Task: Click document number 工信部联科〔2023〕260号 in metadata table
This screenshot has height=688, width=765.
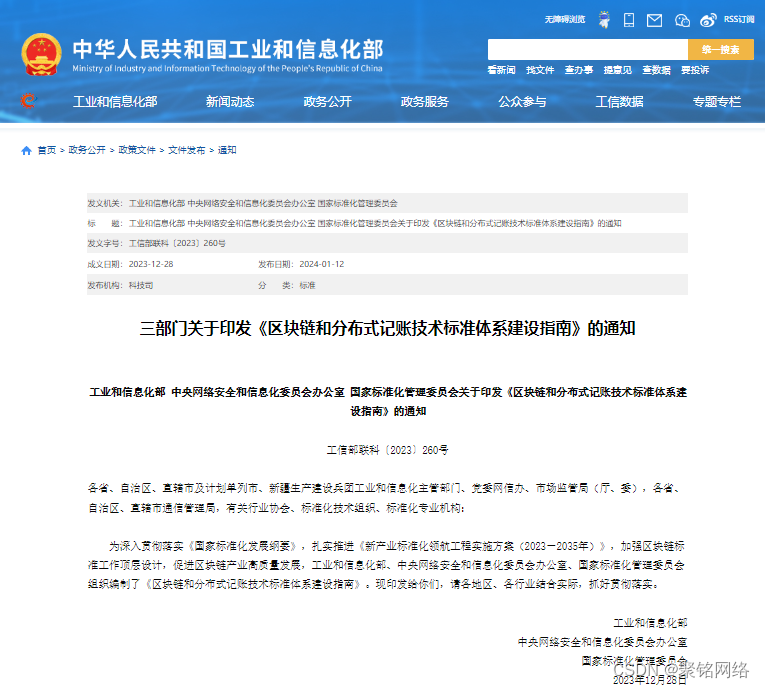Action: point(177,243)
